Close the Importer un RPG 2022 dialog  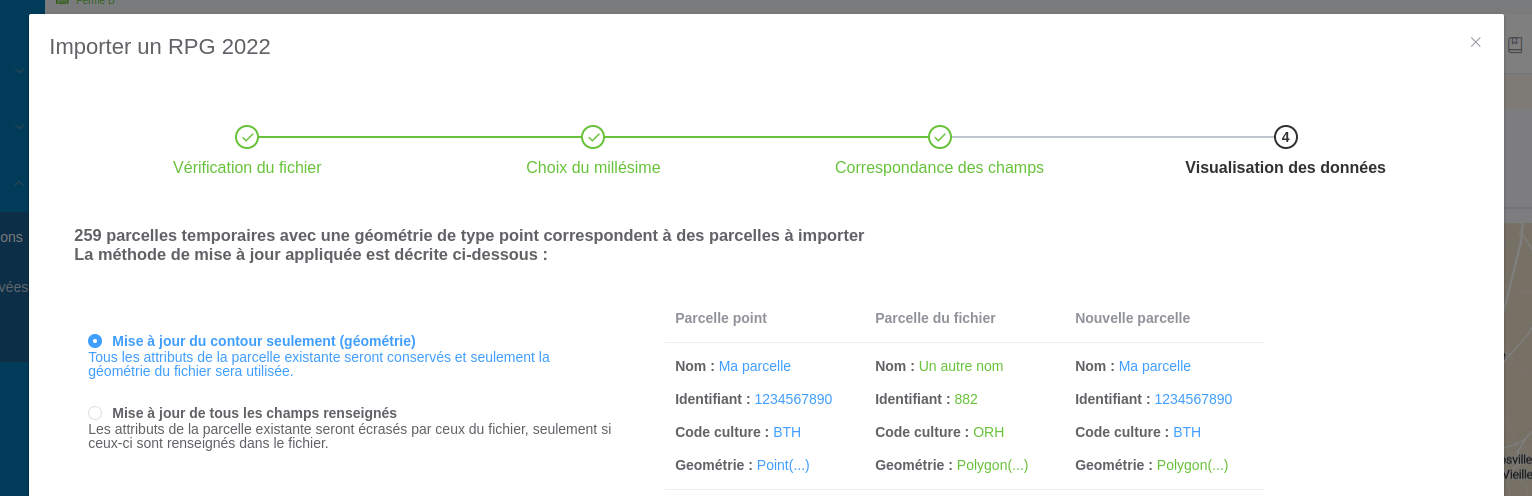(x=1475, y=42)
